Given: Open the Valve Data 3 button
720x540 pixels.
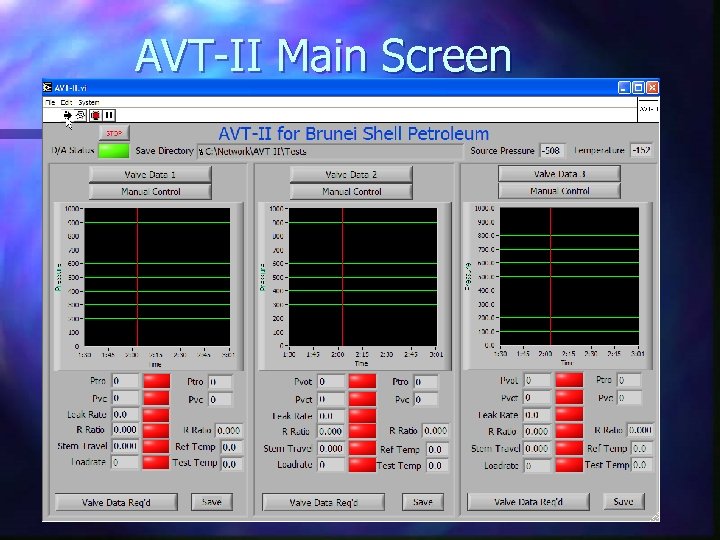Looking at the screenshot, I should tap(559, 174).
